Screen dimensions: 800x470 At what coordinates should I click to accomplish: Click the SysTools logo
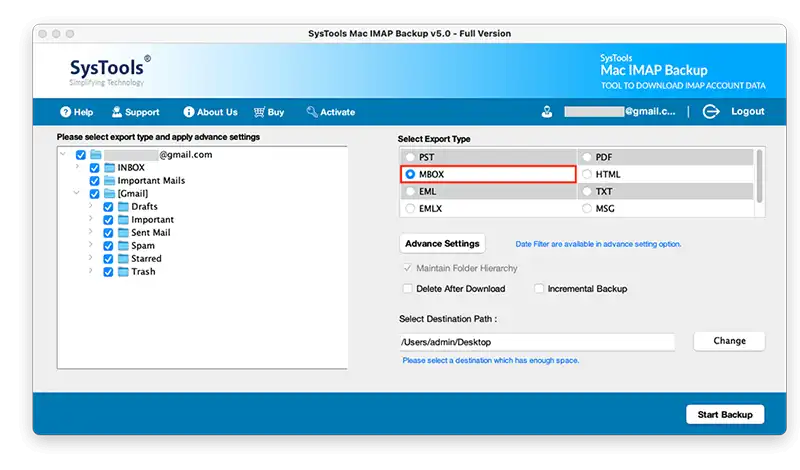(x=110, y=71)
